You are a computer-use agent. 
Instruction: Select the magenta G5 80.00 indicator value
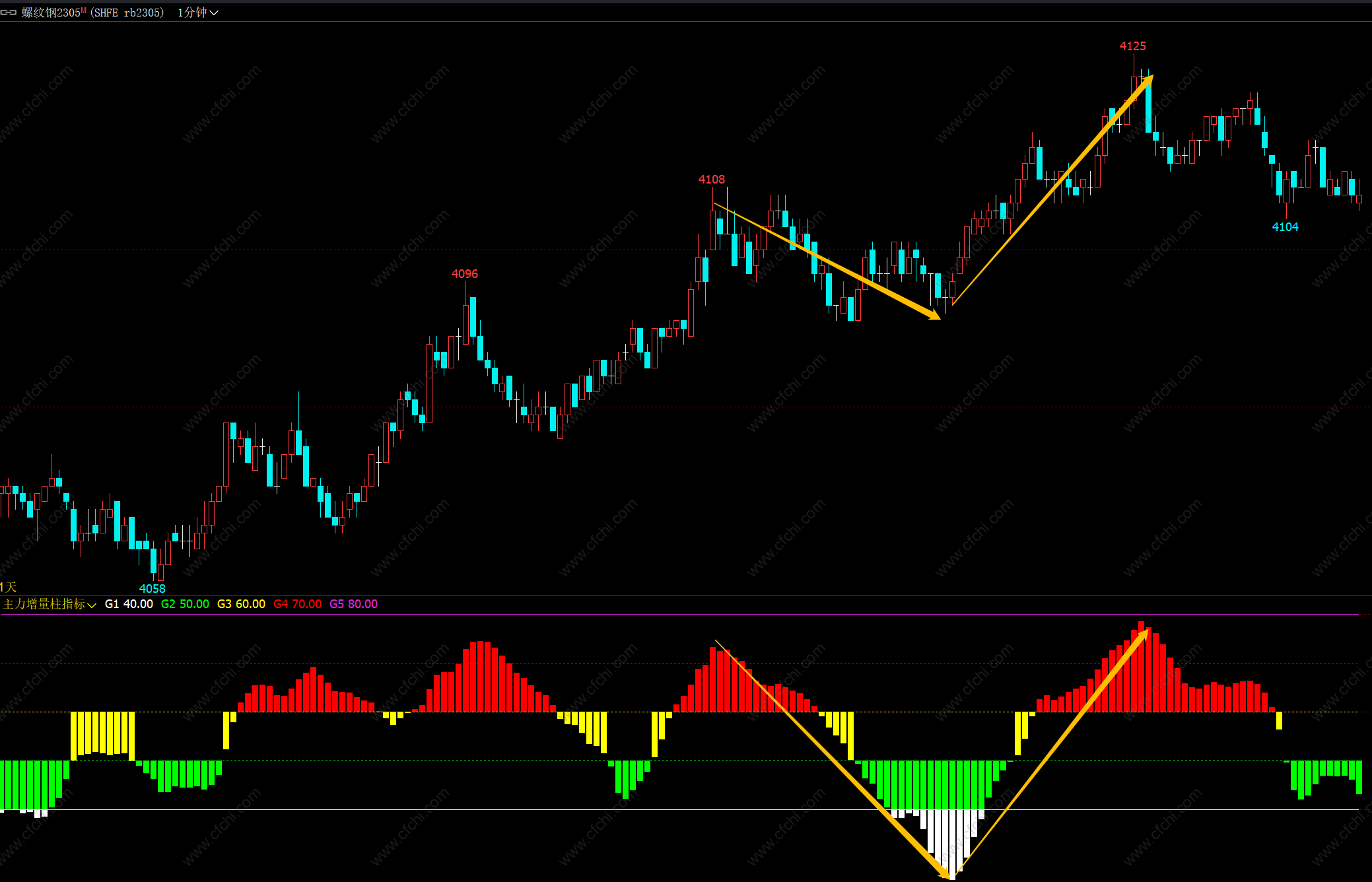pos(353,604)
